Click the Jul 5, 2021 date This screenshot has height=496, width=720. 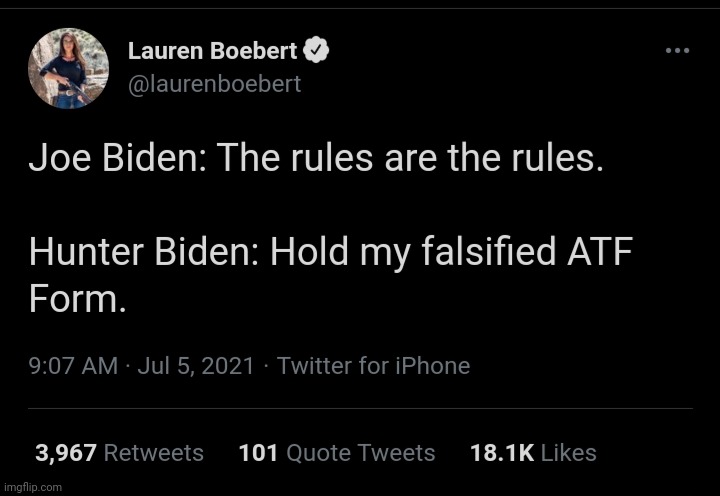tap(197, 366)
